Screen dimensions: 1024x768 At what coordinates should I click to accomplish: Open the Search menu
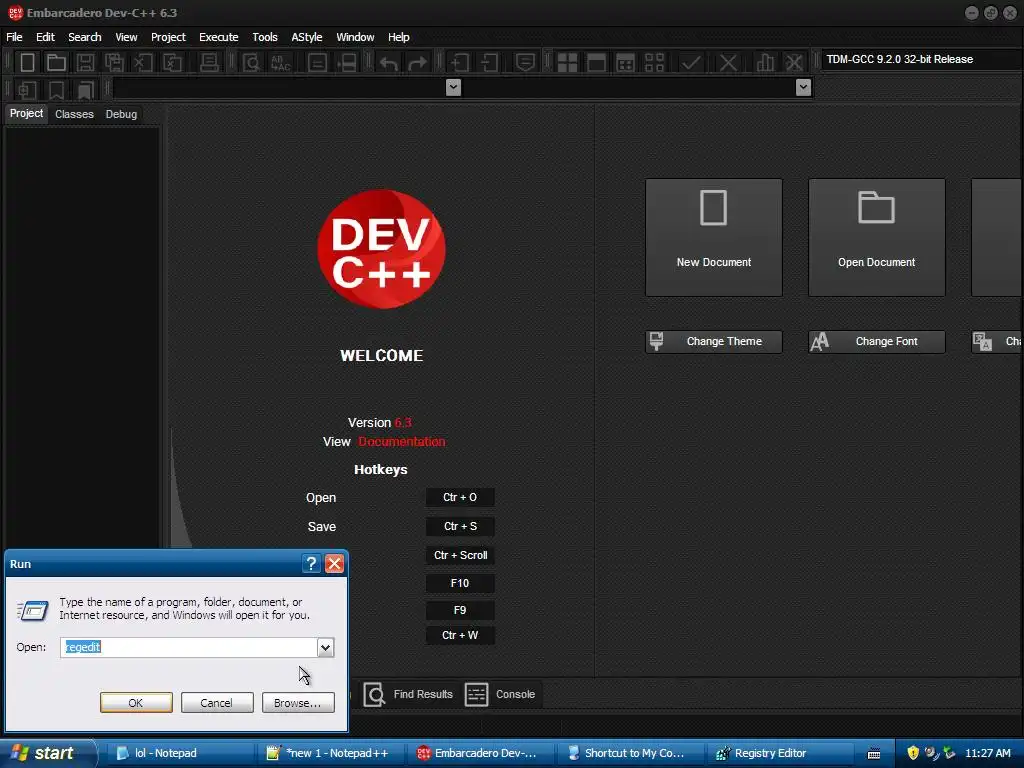click(85, 37)
